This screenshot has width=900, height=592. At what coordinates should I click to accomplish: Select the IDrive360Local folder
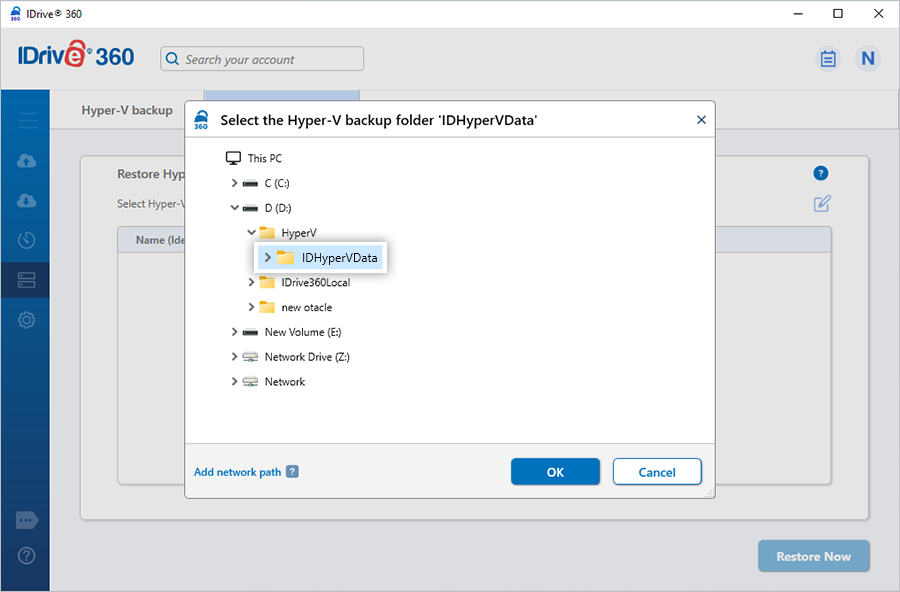pos(315,283)
